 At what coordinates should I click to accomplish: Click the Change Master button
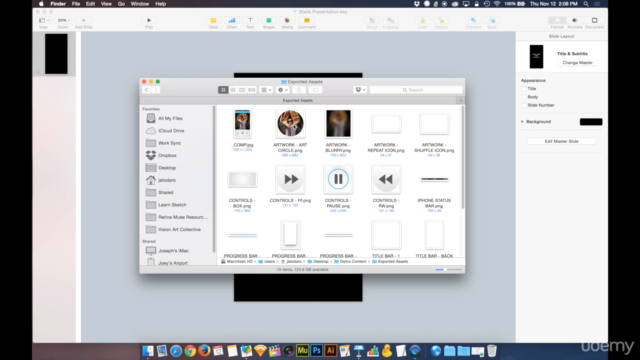point(578,63)
